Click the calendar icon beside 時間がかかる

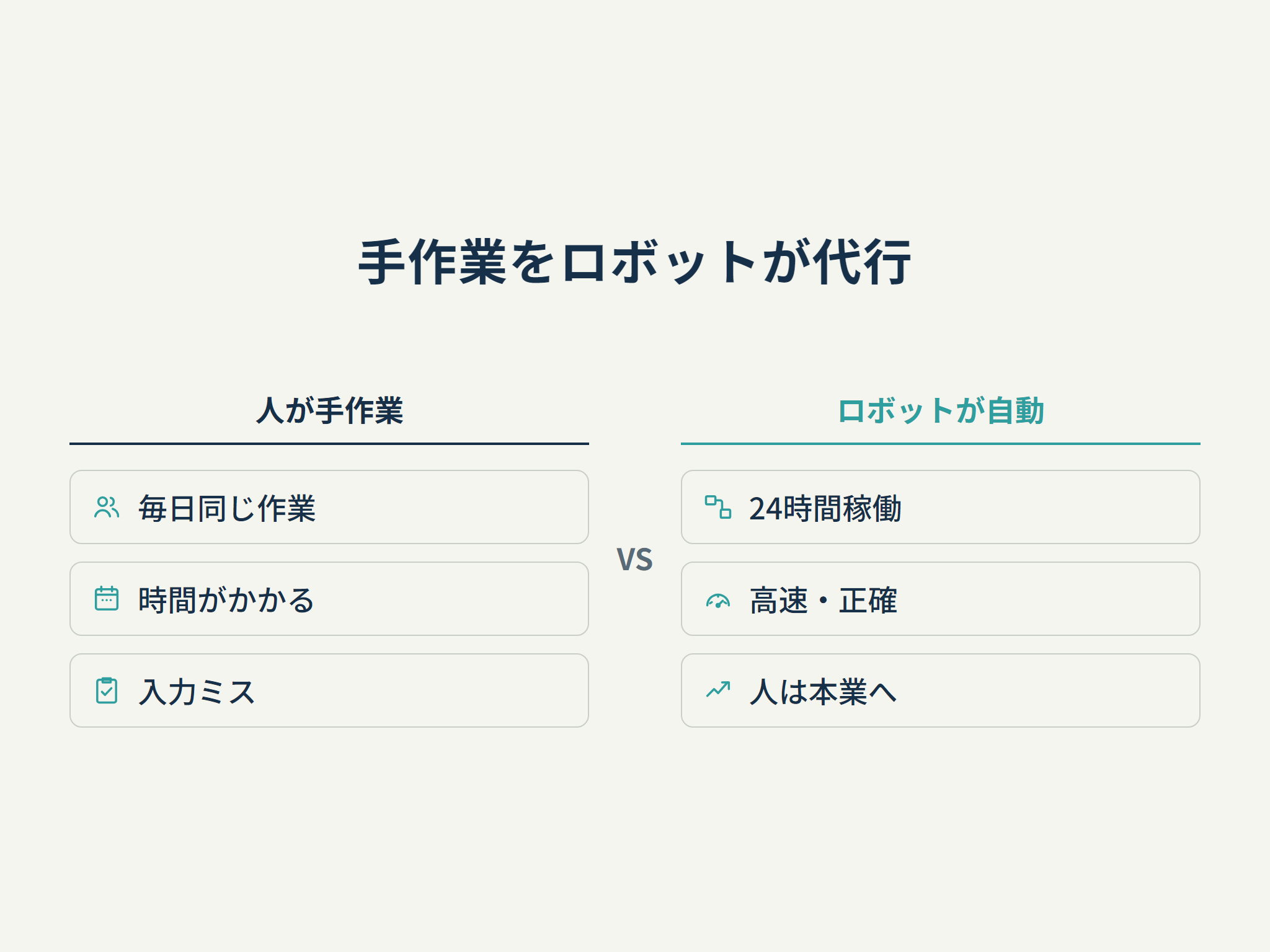[107, 599]
